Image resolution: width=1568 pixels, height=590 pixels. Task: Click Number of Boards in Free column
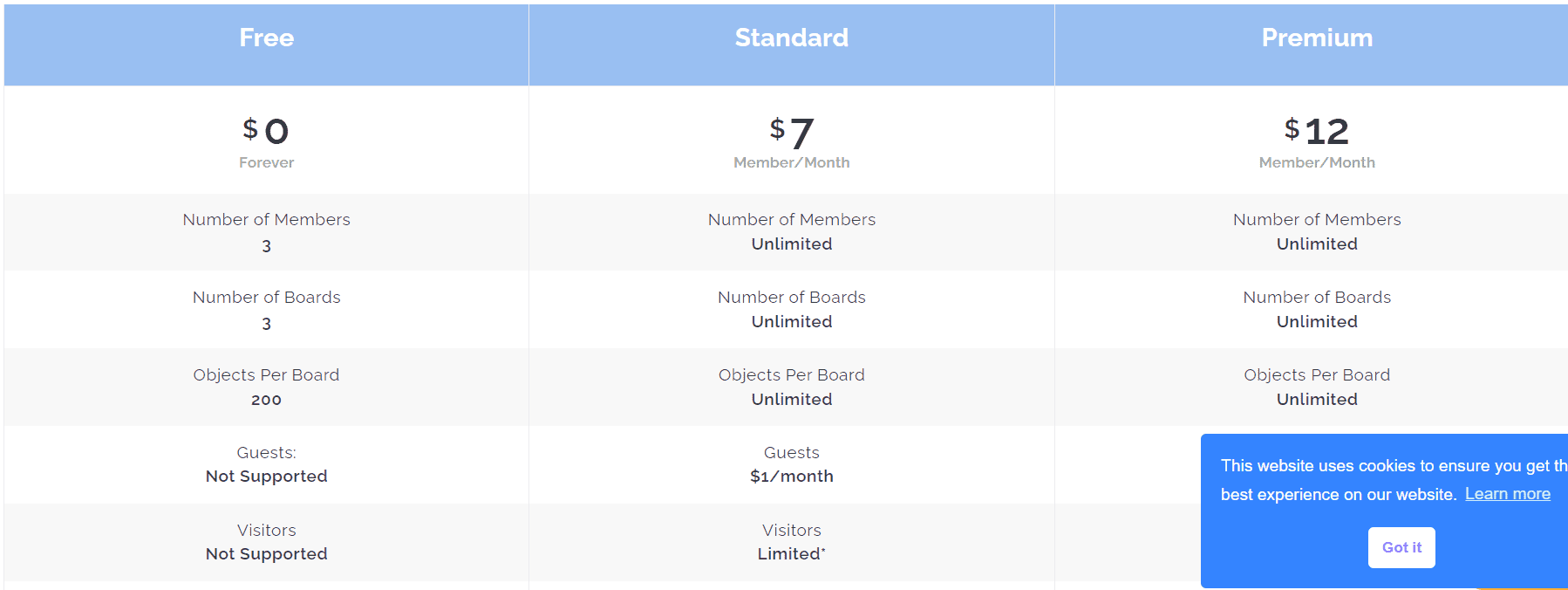point(266,298)
